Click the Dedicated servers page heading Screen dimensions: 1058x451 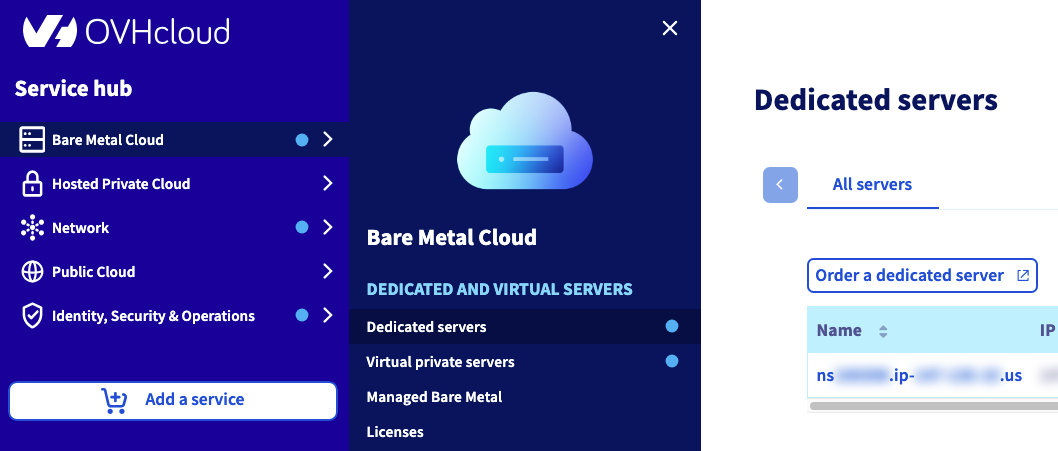tap(876, 100)
